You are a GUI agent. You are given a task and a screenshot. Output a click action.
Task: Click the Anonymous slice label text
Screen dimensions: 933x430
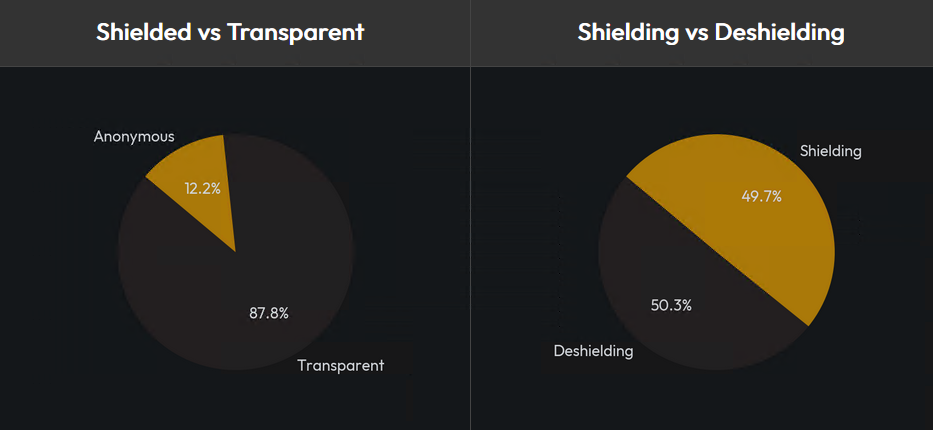(x=134, y=136)
